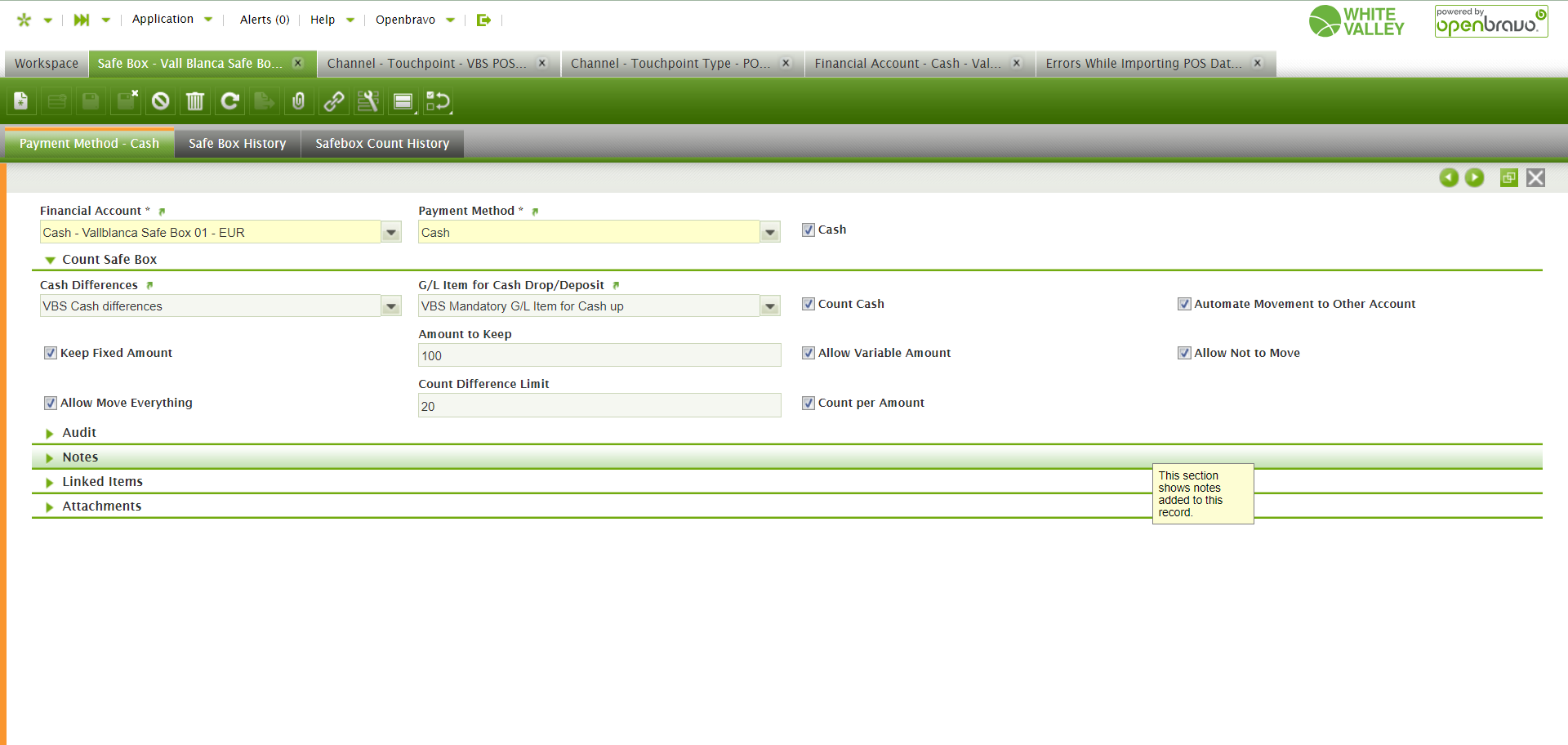Open the Application menu
This screenshot has width=1568, height=745.
(172, 20)
